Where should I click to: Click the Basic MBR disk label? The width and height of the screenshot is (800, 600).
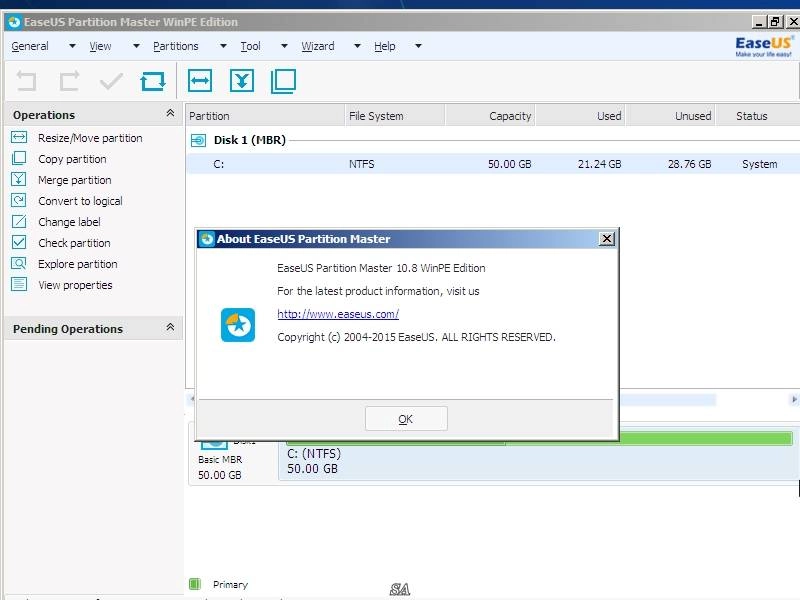(220, 459)
